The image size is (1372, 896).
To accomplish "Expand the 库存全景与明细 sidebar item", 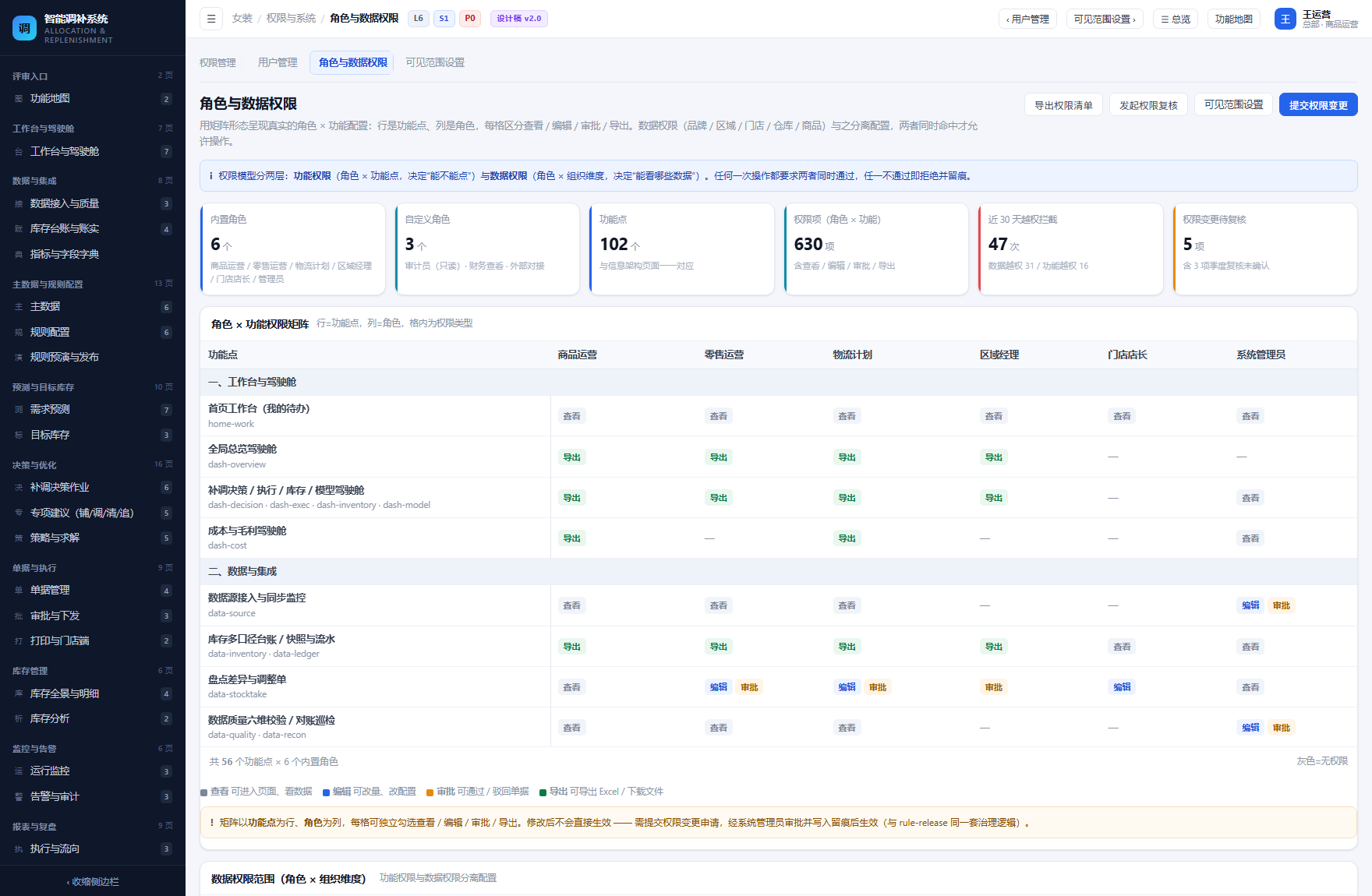I will click(x=93, y=694).
